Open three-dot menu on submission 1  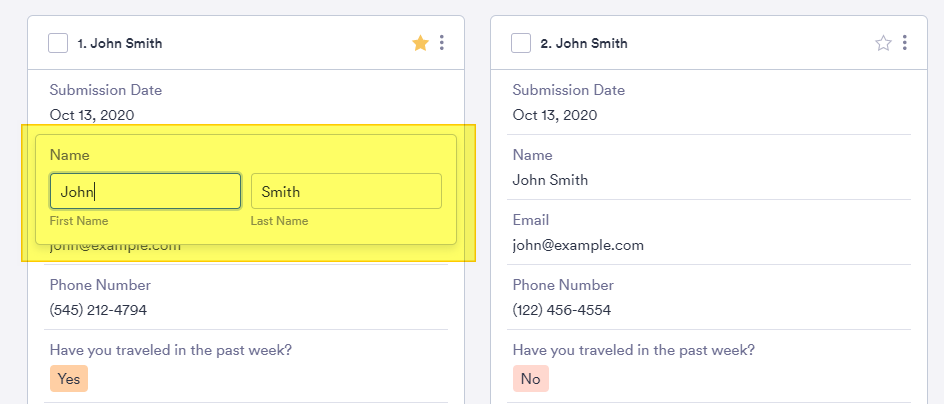(442, 43)
